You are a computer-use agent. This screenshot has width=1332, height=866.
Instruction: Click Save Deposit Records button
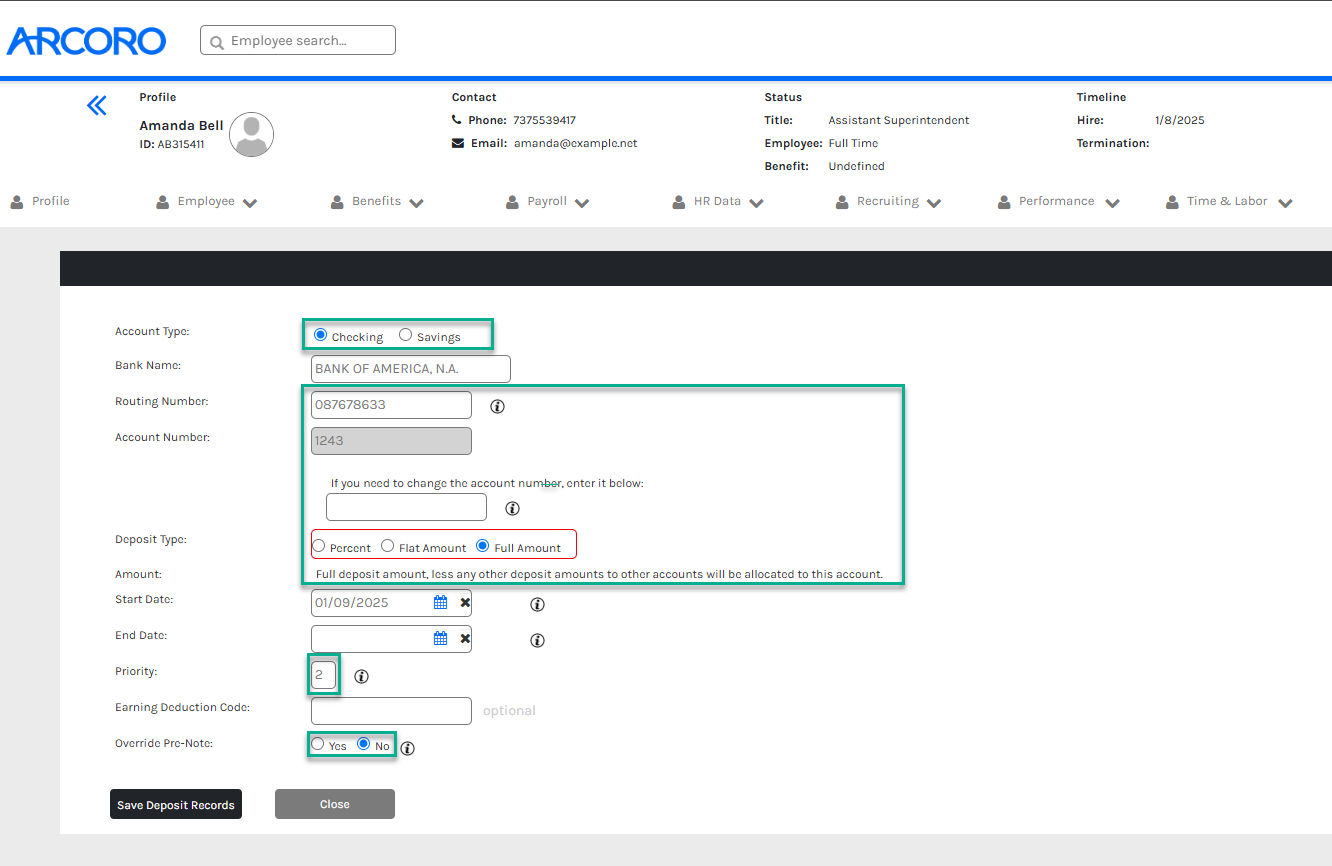(x=176, y=804)
